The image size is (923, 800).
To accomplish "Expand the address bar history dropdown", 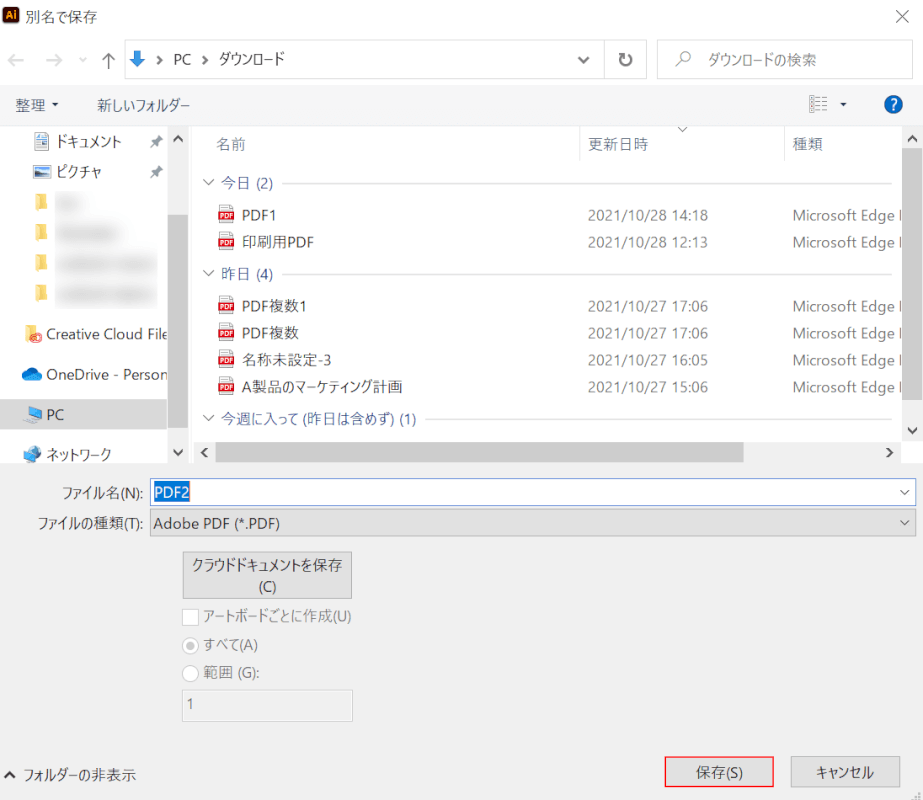I will tap(583, 59).
